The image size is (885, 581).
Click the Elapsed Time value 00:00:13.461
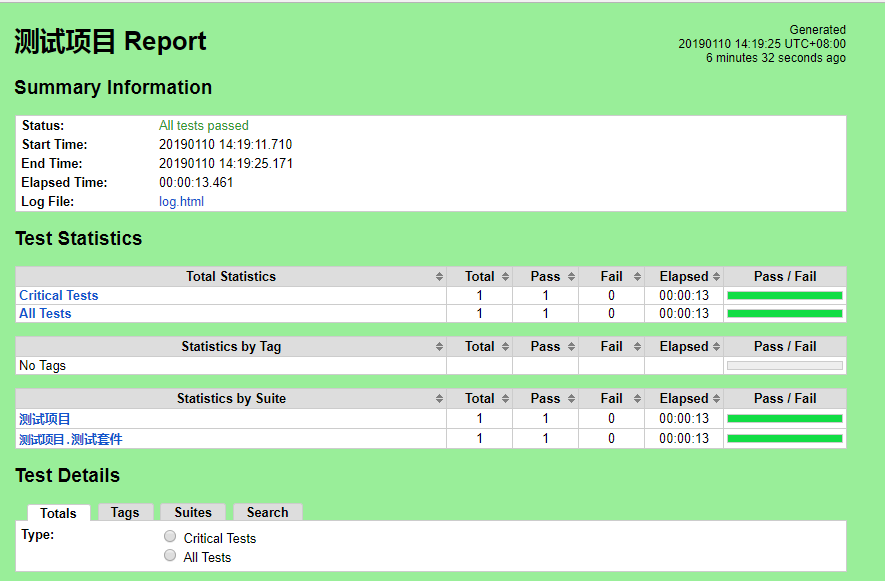196,182
